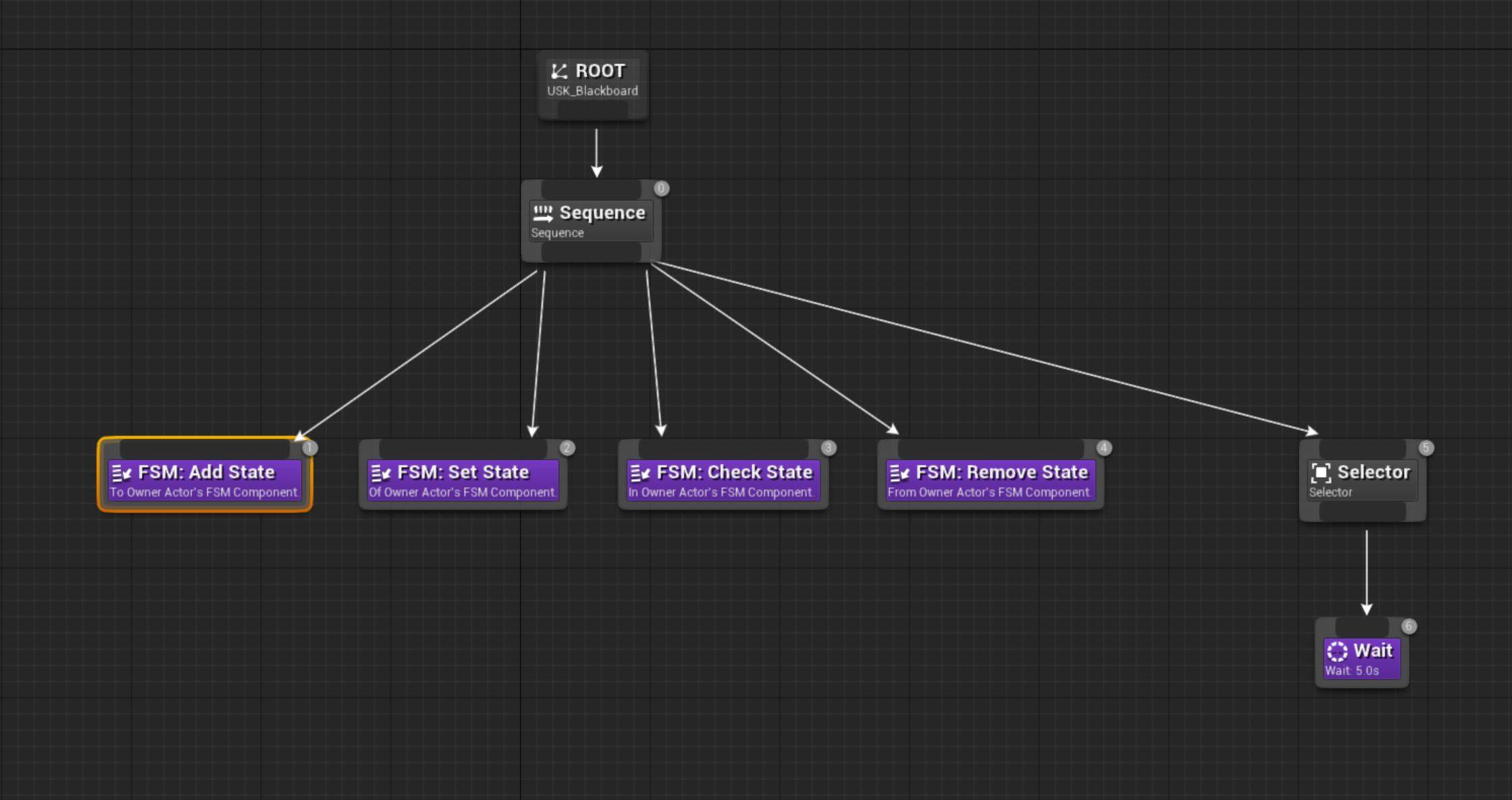The width and height of the screenshot is (1512, 800).
Task: Select "From Owner Actor's FSM Component" description
Action: point(989,493)
